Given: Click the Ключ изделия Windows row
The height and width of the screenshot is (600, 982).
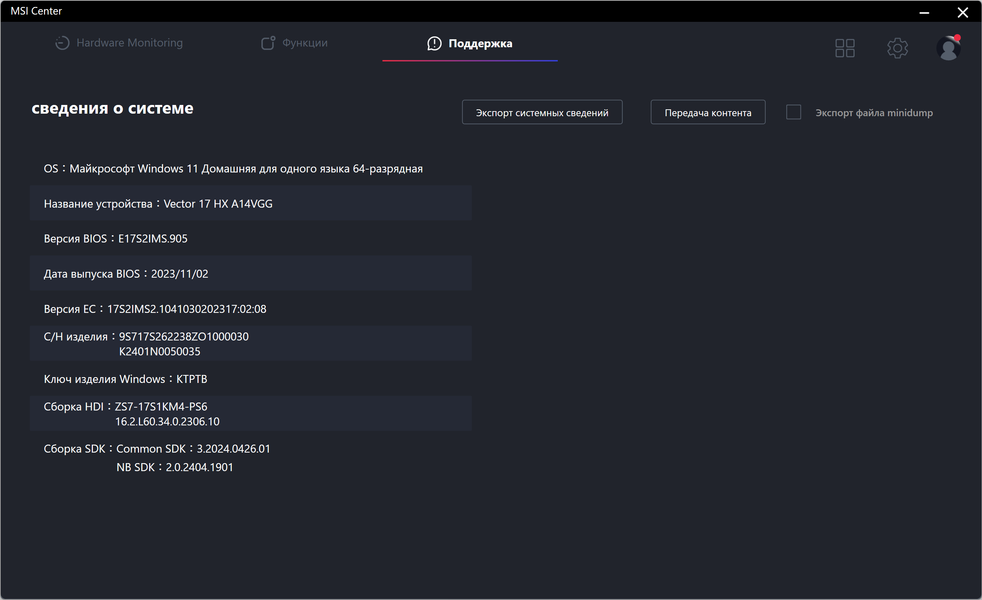Looking at the screenshot, I should (x=250, y=379).
